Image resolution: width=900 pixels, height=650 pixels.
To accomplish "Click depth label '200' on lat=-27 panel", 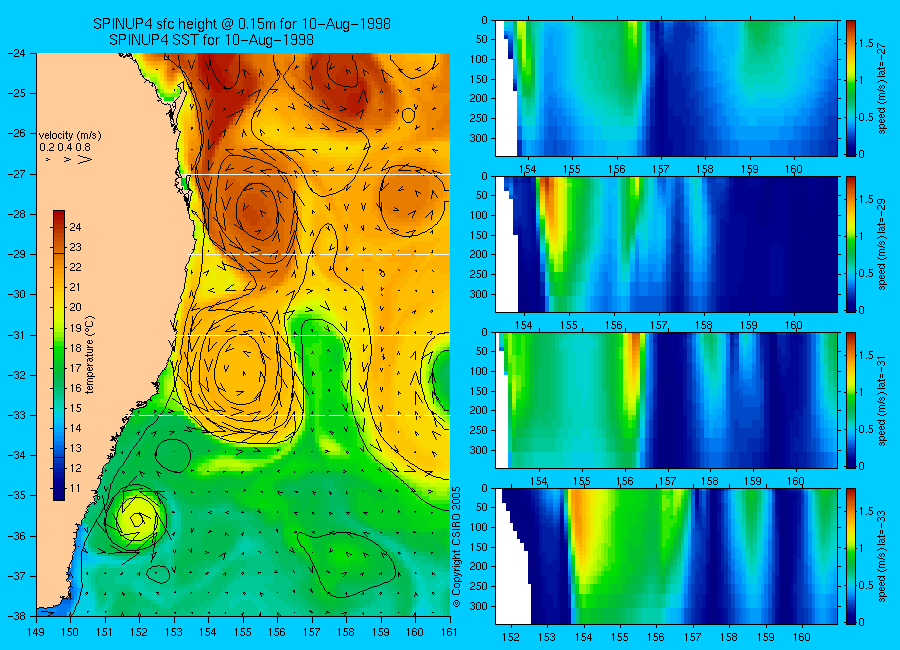I will [478, 98].
